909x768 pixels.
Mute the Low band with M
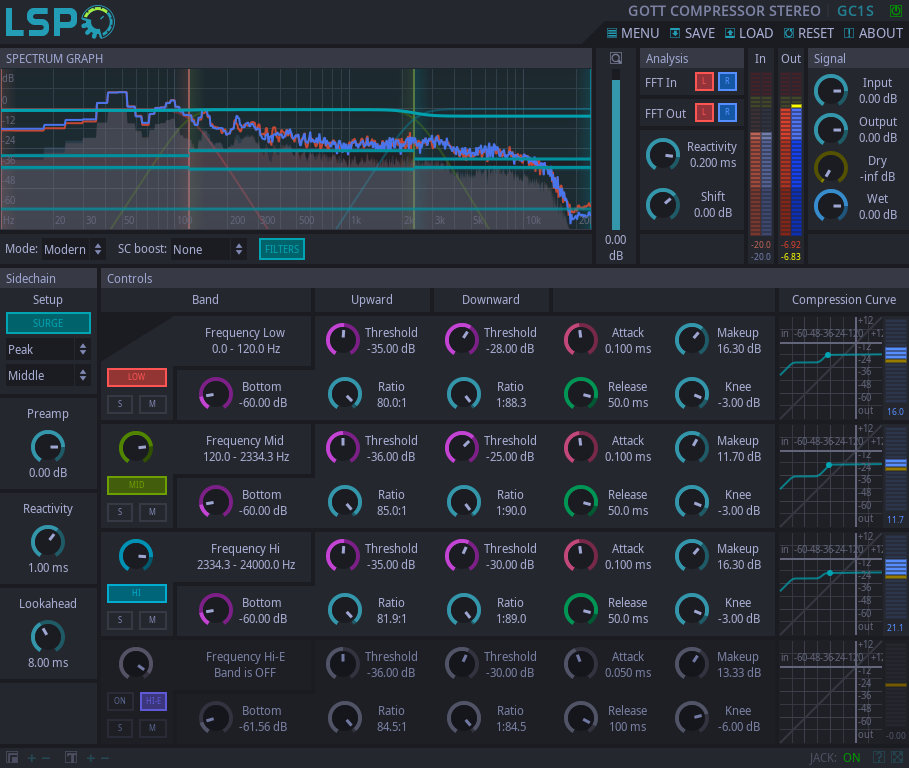(152, 404)
